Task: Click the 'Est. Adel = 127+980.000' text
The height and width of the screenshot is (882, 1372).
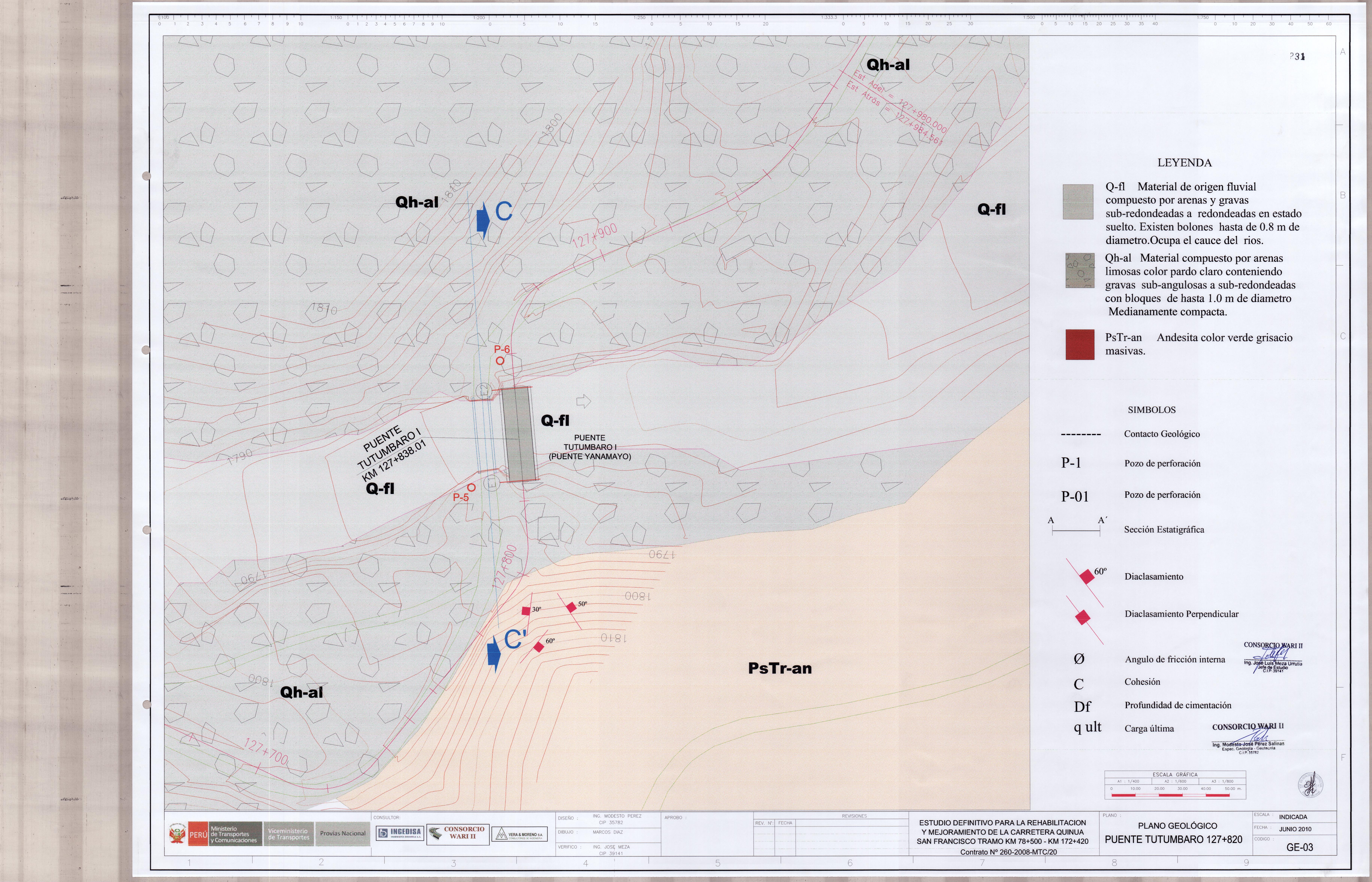Action: click(900, 102)
